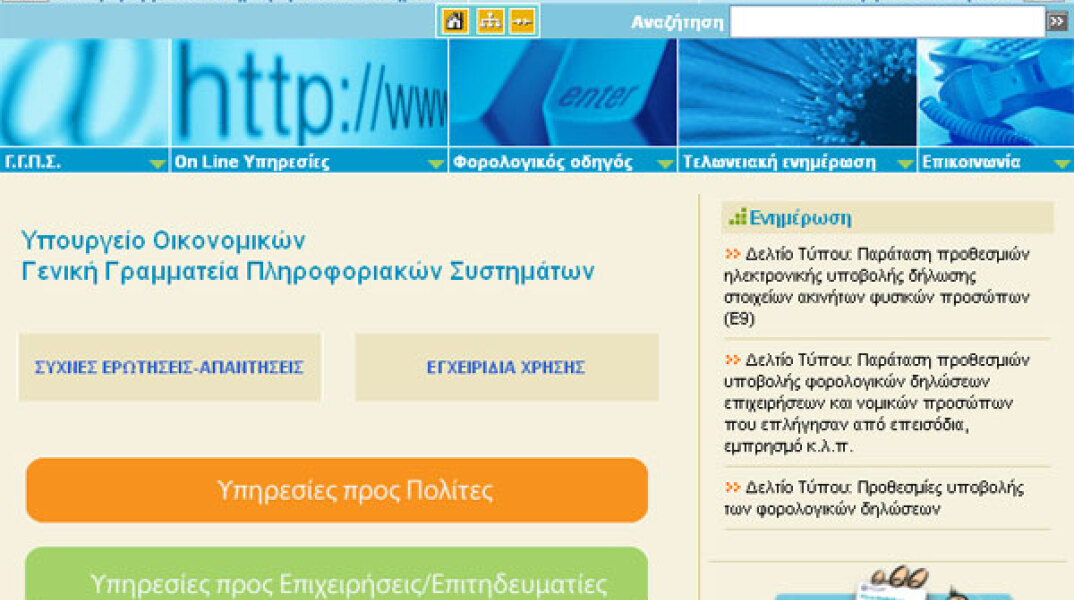Image resolution: width=1074 pixels, height=600 pixels.
Task: Open the Τελωνειακή ενημέρωση menu
Action: click(x=779, y=162)
